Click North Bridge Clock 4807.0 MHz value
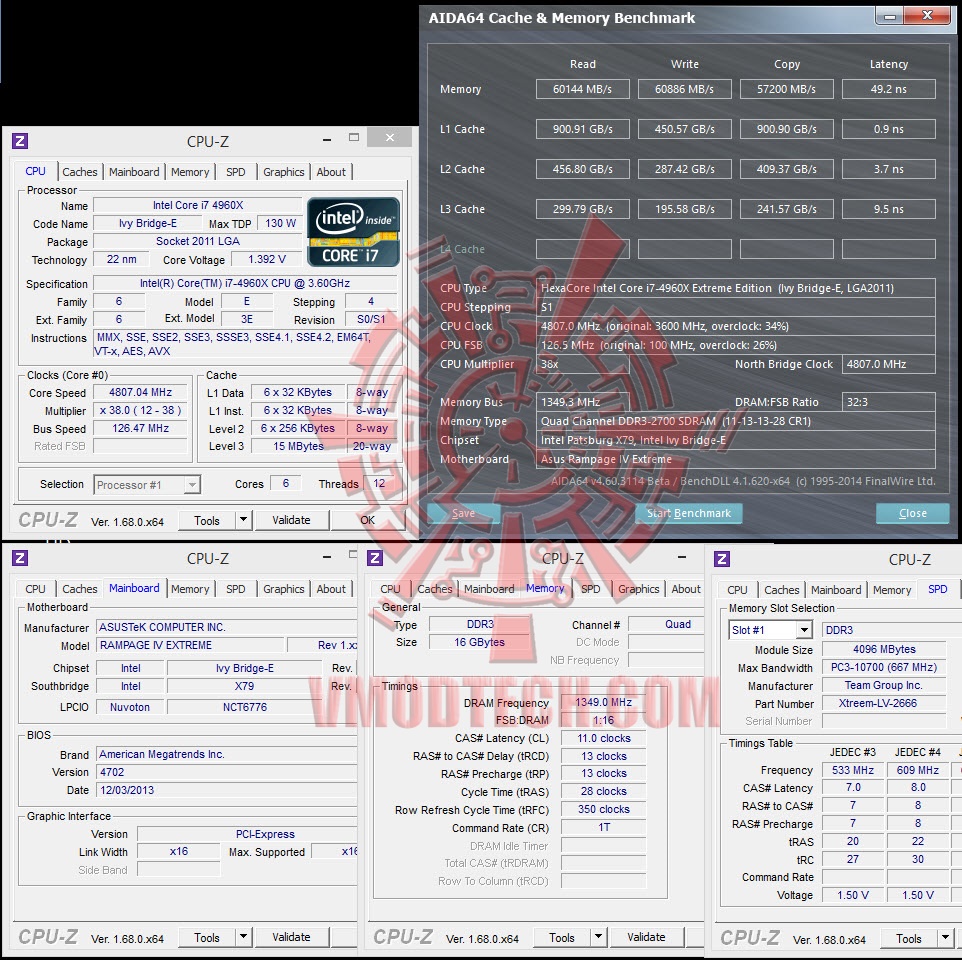 888,364
